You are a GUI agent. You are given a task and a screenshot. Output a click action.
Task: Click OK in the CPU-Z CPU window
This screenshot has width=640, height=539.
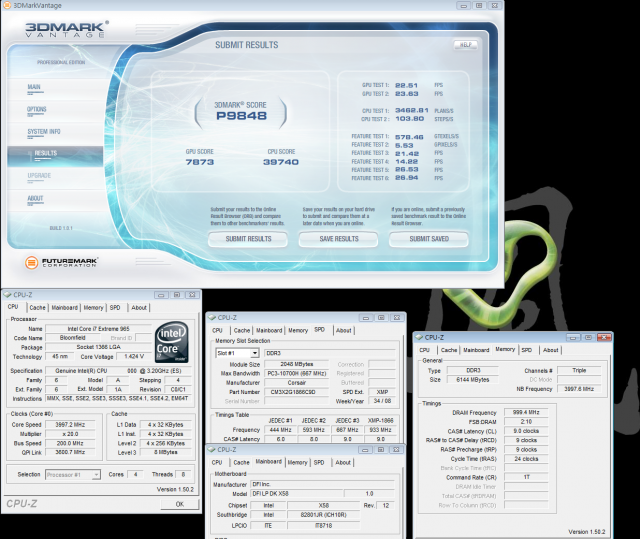click(180, 504)
